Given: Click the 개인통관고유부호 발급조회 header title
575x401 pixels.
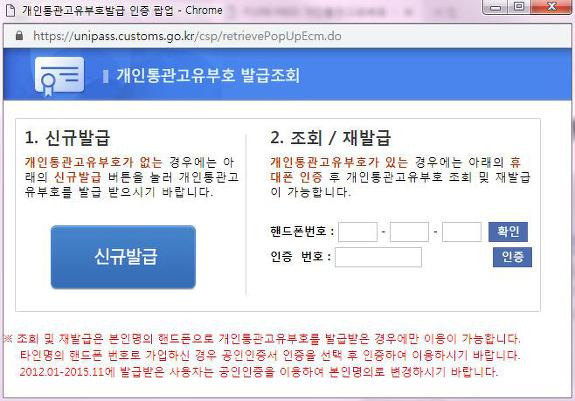Looking at the screenshot, I should pos(208,76).
